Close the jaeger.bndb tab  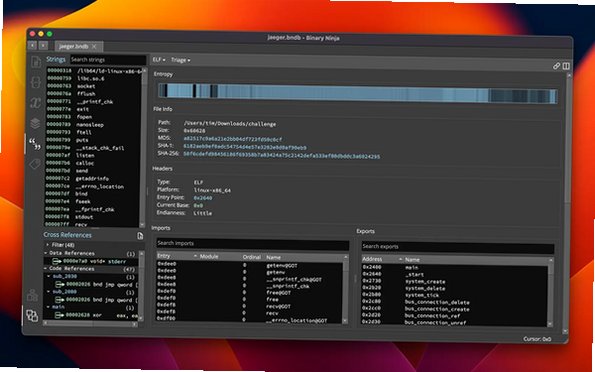click(94, 46)
